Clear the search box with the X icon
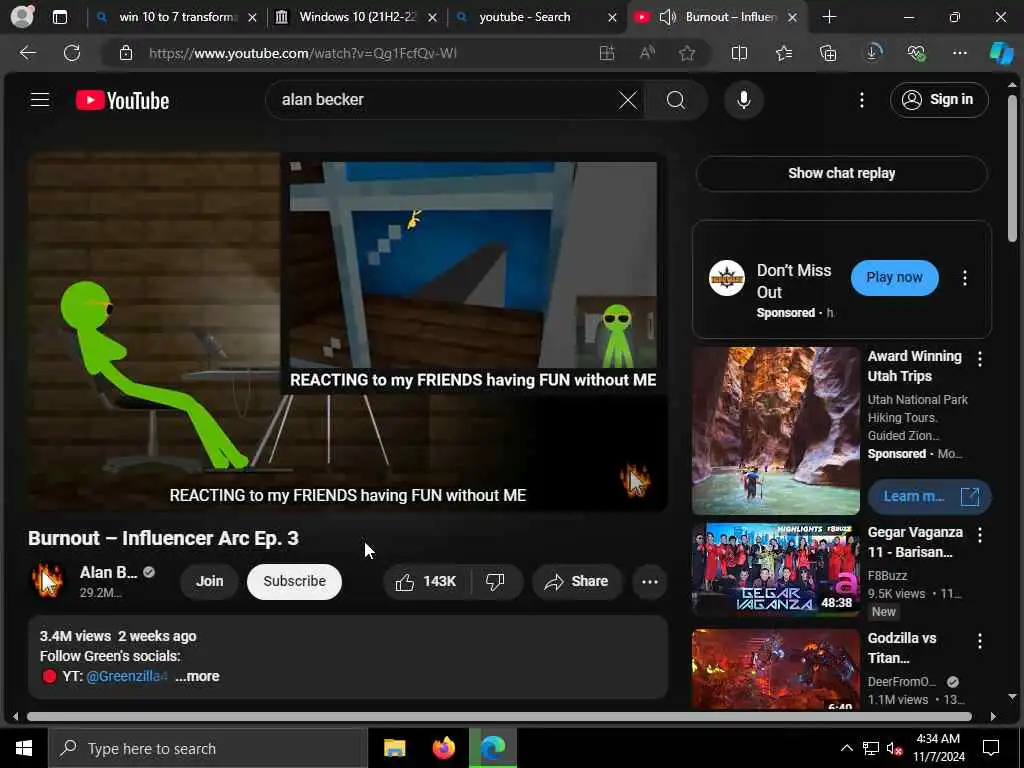This screenshot has height=768, width=1024. [628, 100]
